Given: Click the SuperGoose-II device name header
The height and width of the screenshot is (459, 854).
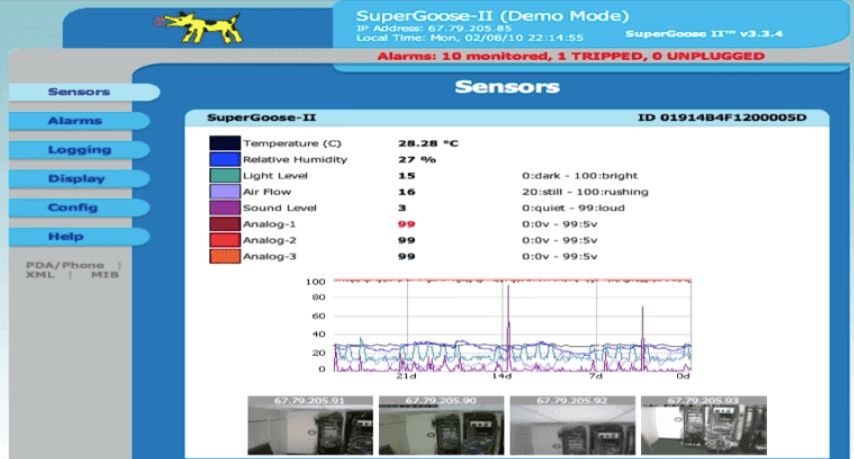Looking at the screenshot, I should 261,118.
